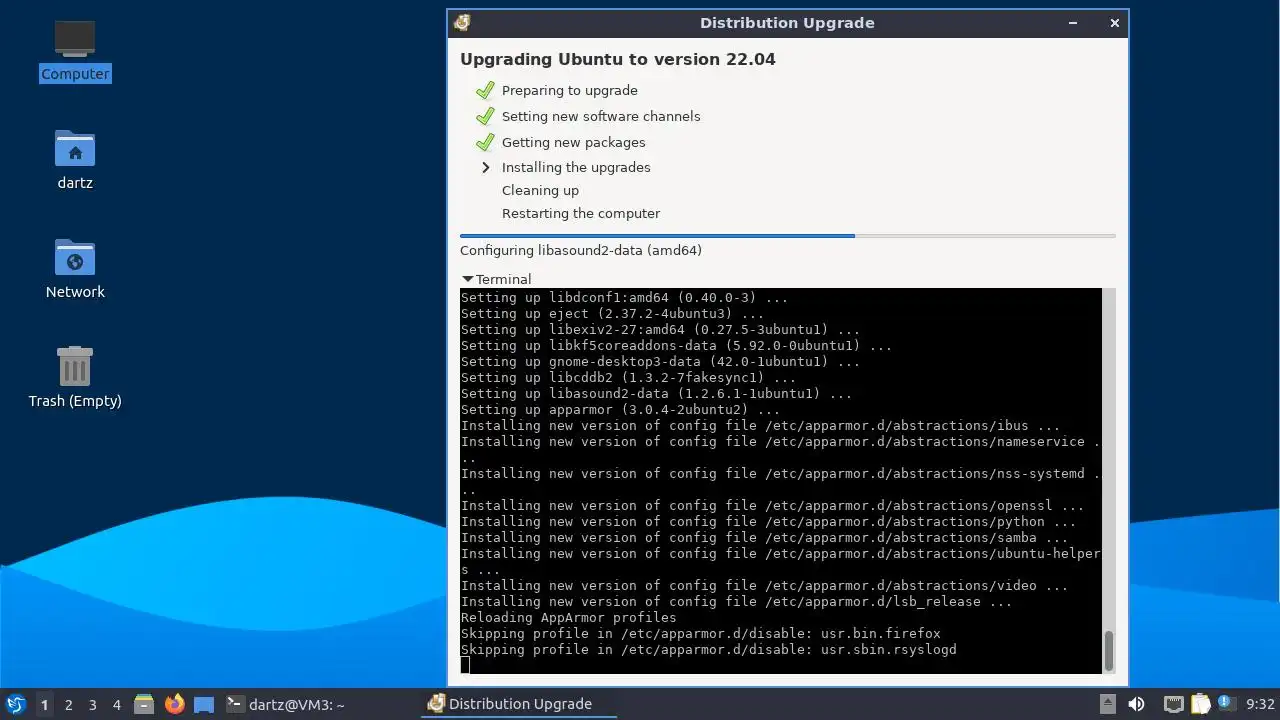Minimize the Distribution Upgrade window

1074,23
